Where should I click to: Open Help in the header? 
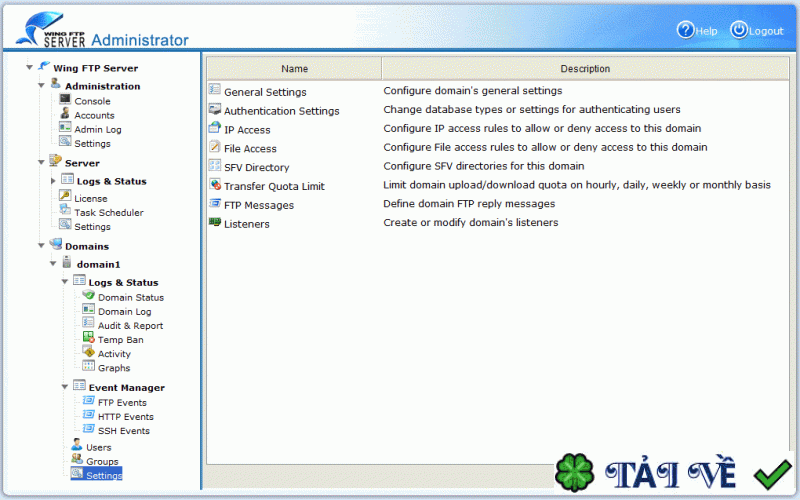click(x=697, y=30)
